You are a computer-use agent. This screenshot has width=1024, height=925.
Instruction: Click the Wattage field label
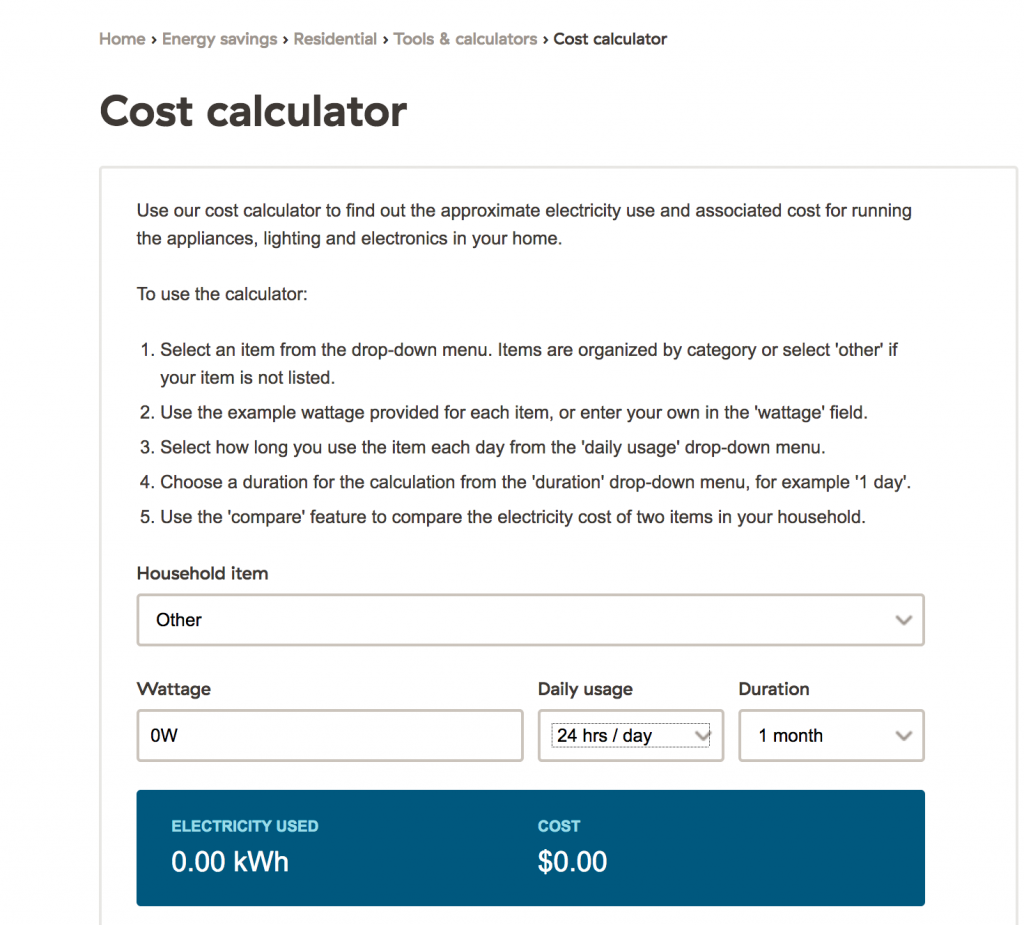[x=174, y=689]
